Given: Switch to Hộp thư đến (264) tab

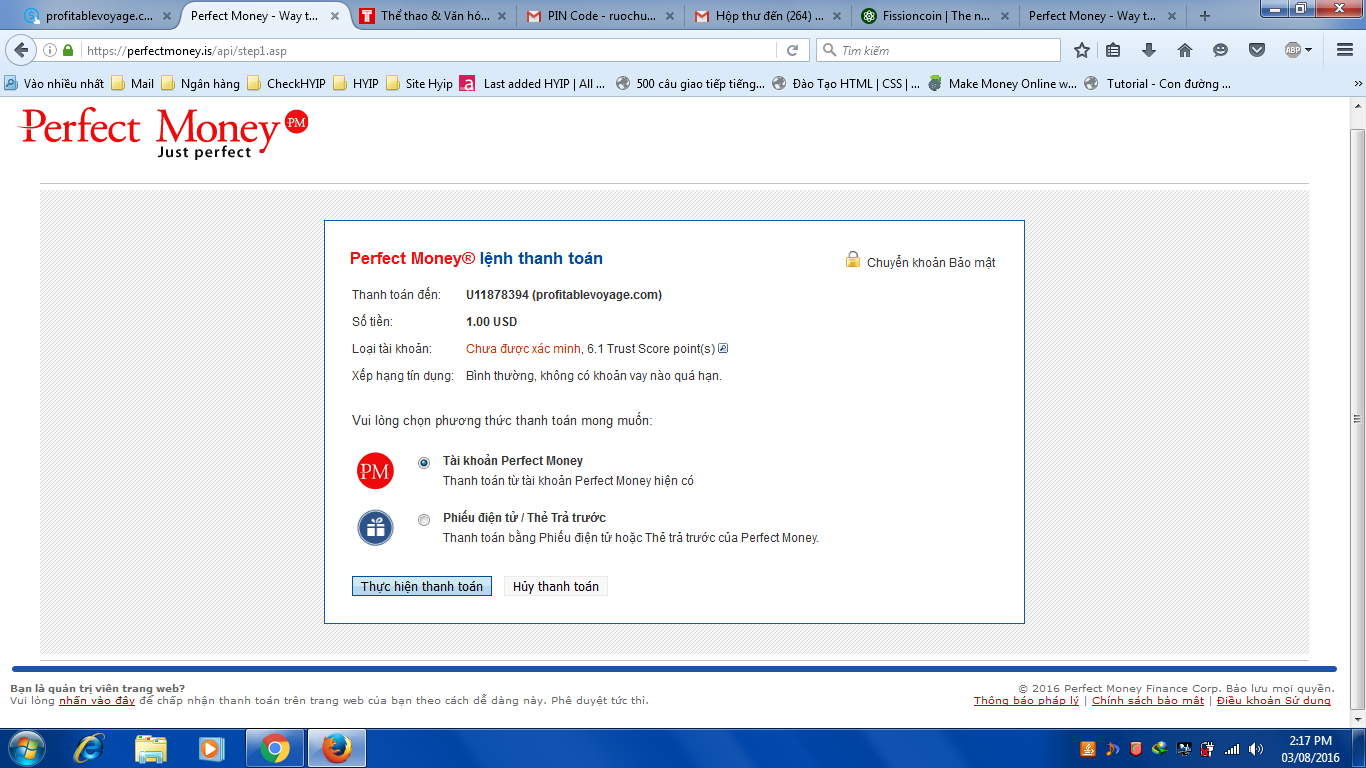Looking at the screenshot, I should 769,16.
